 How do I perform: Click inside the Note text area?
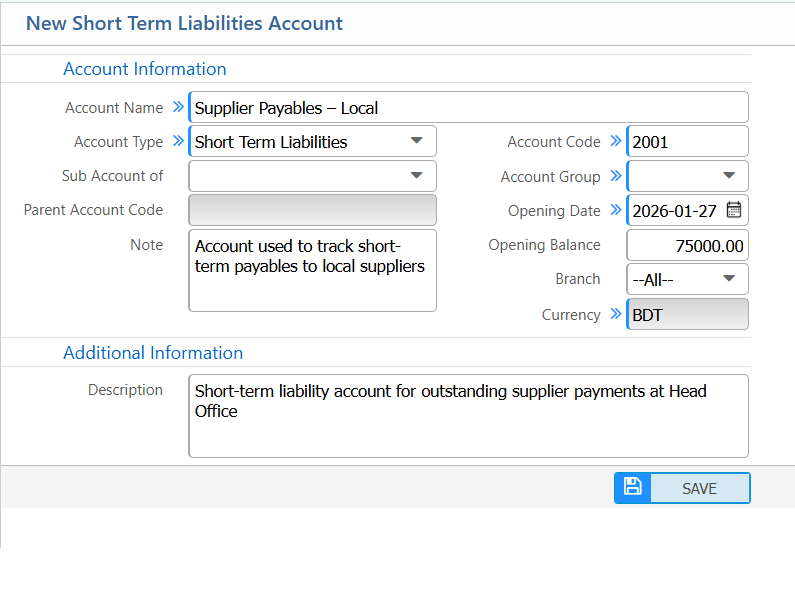click(x=312, y=271)
